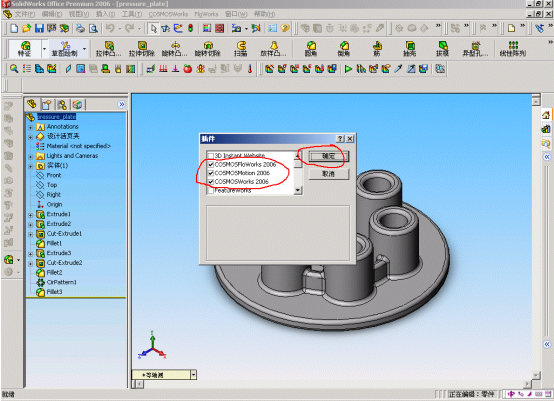554x401 pixels.
Task: Click the green Run analysis arrow icon
Action: click(348, 69)
